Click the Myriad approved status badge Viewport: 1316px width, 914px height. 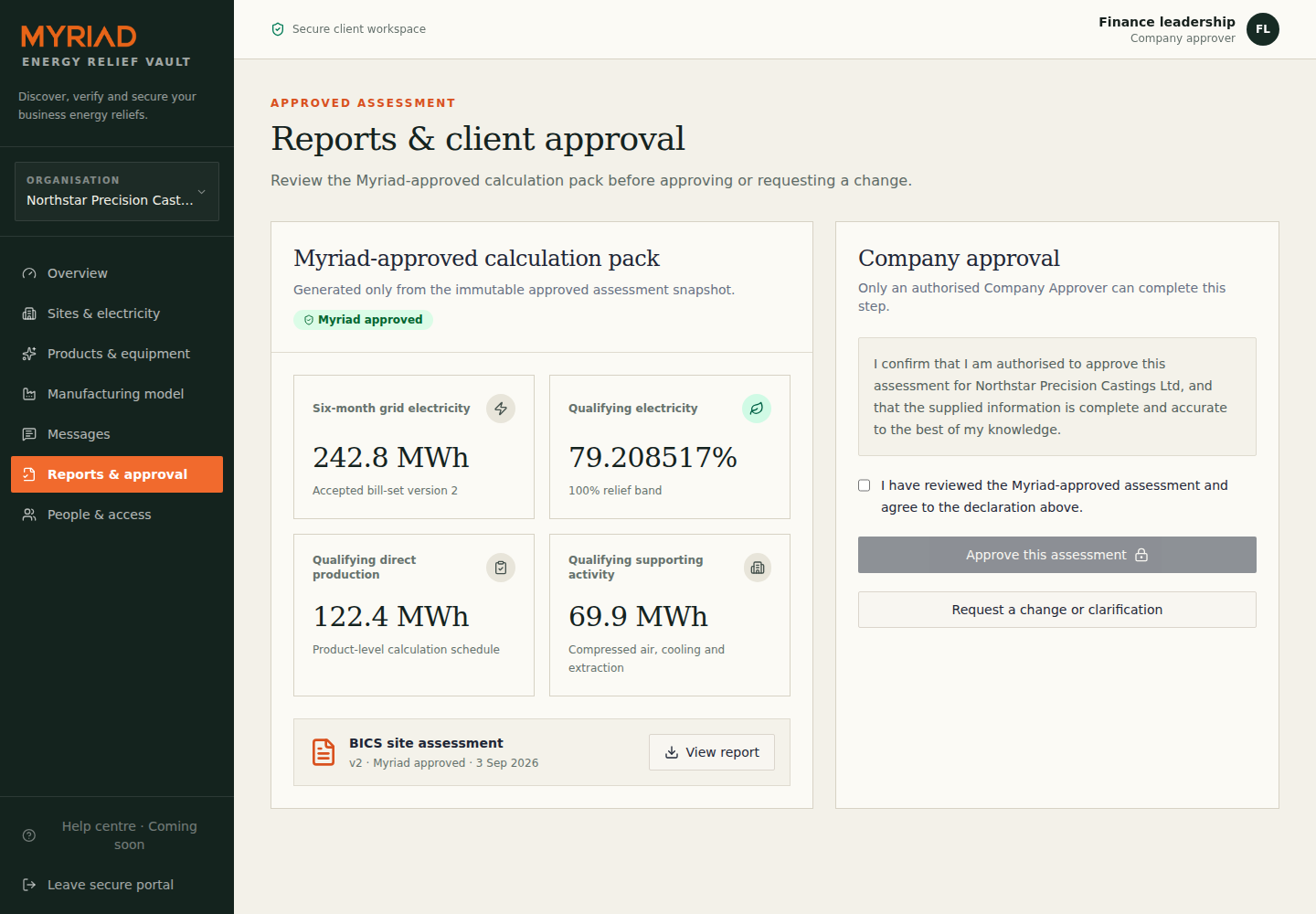point(363,320)
